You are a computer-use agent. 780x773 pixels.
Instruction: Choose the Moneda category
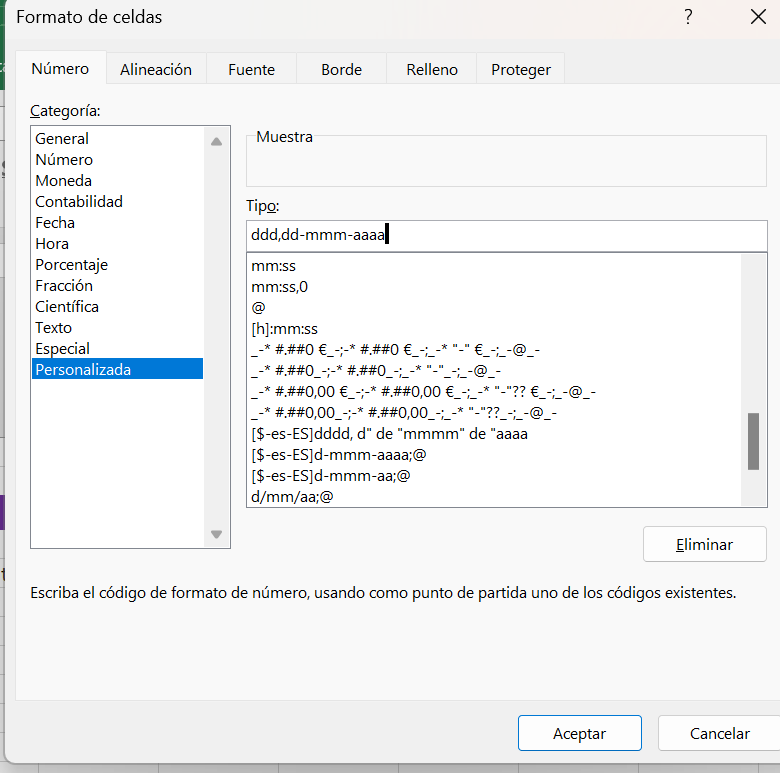pos(117,181)
